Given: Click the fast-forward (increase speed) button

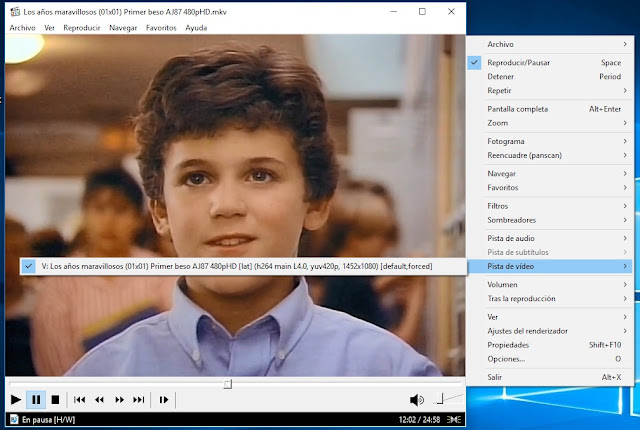Looking at the screenshot, I should 119,400.
